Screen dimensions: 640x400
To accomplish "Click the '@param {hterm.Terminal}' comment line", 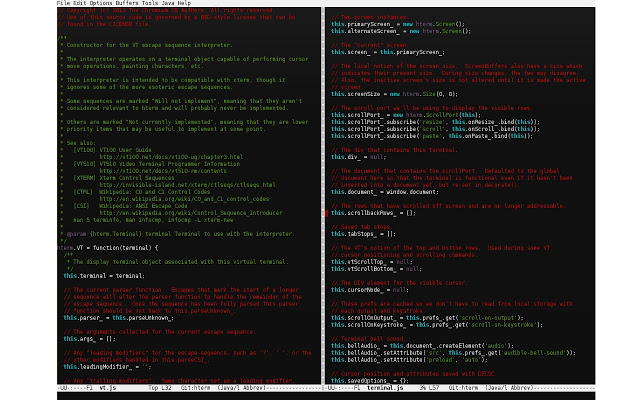I will coord(181,234).
